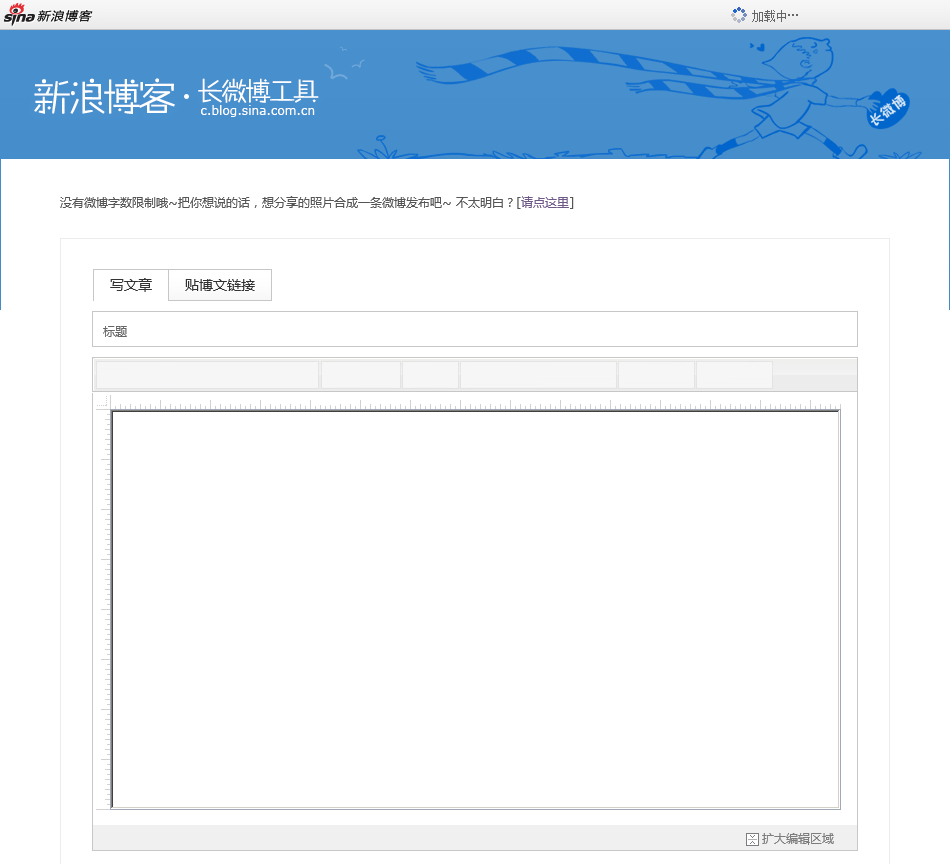Switch to the 贴博文链接 tab

point(220,285)
